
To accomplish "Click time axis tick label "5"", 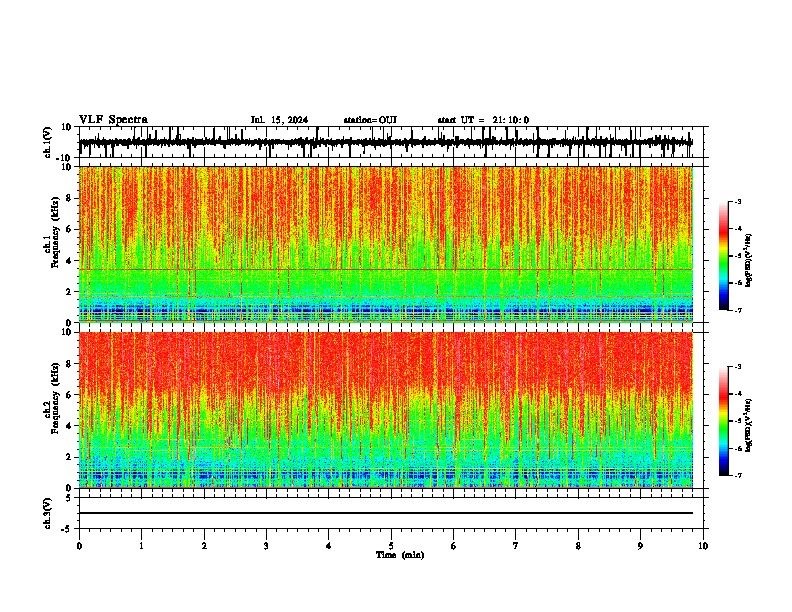I will click(x=391, y=546).
